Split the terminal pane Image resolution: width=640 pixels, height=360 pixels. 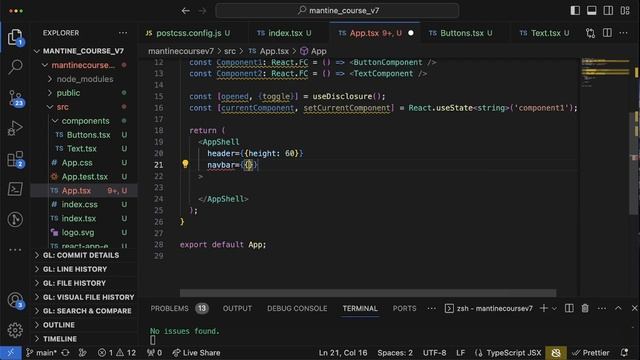coord(569,309)
